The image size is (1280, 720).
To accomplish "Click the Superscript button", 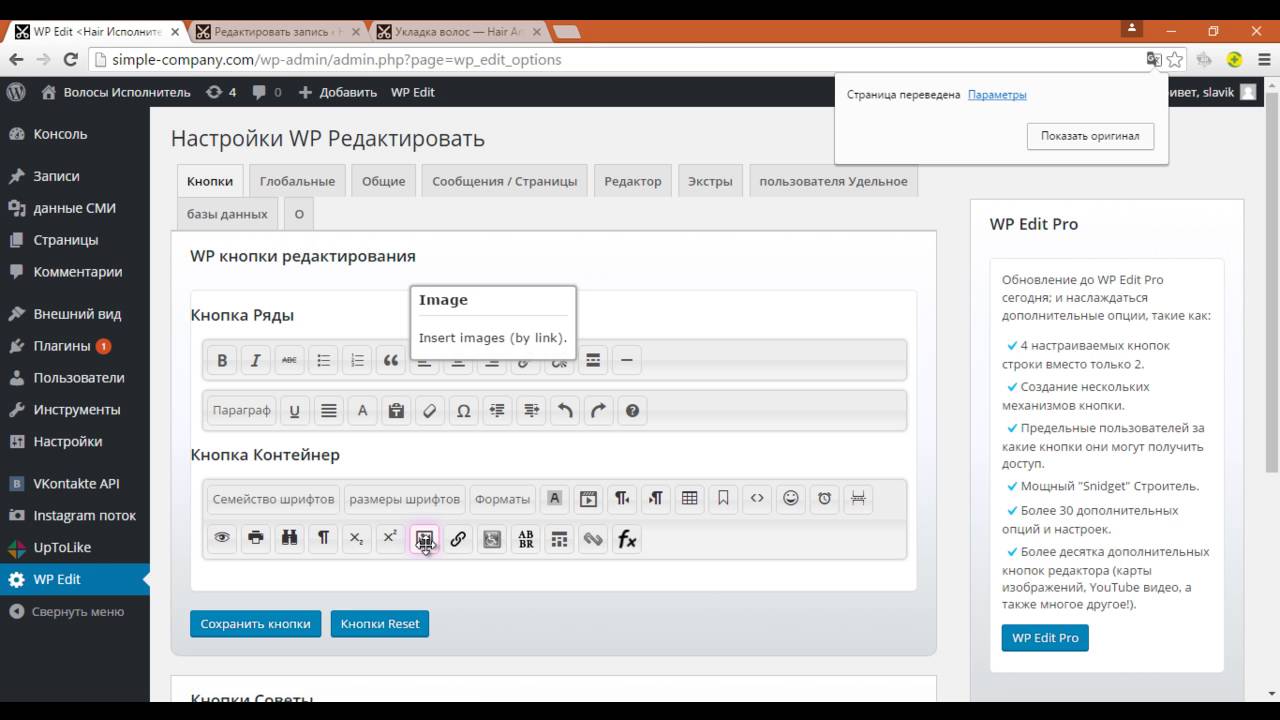I will point(391,539).
